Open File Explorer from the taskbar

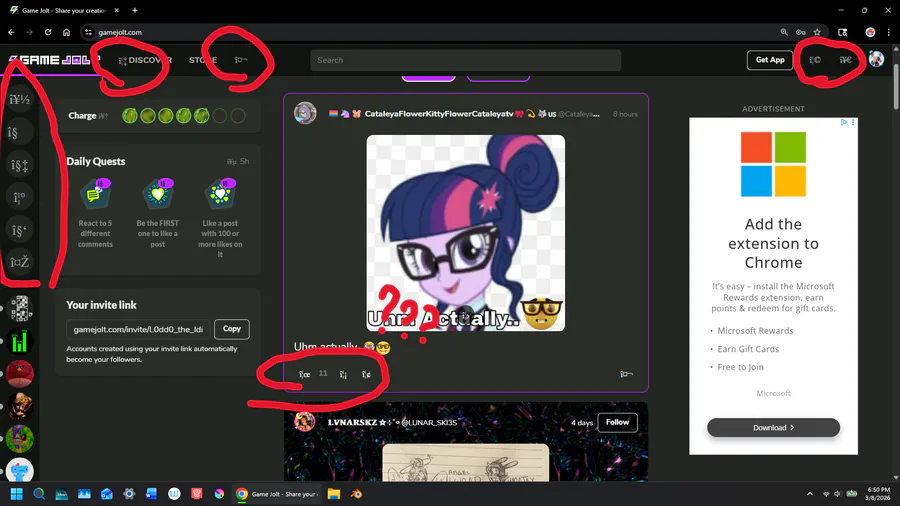334,494
